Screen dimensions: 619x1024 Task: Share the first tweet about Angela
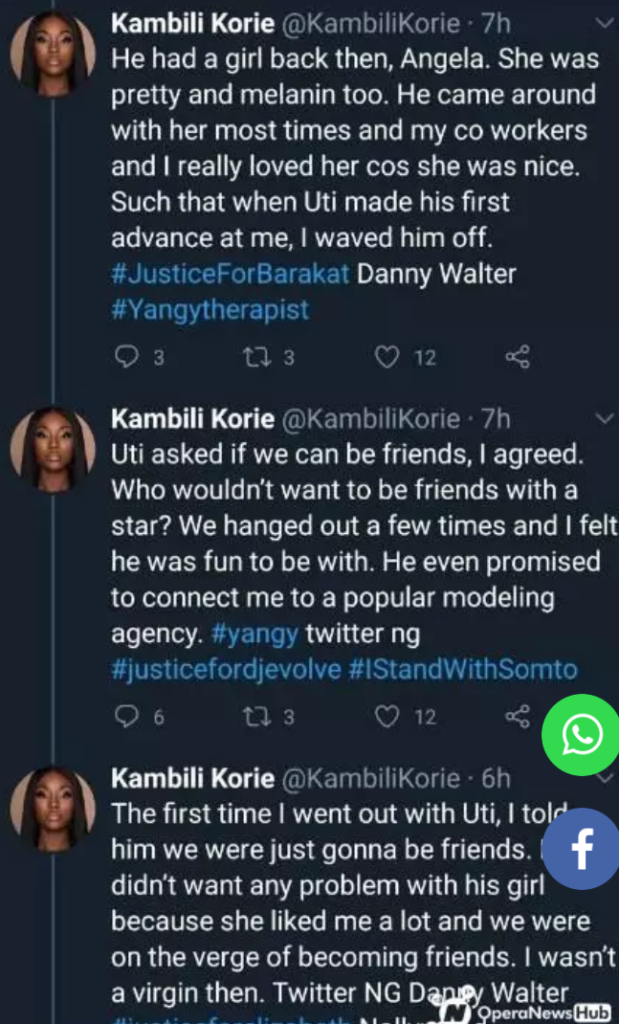pos(517,357)
